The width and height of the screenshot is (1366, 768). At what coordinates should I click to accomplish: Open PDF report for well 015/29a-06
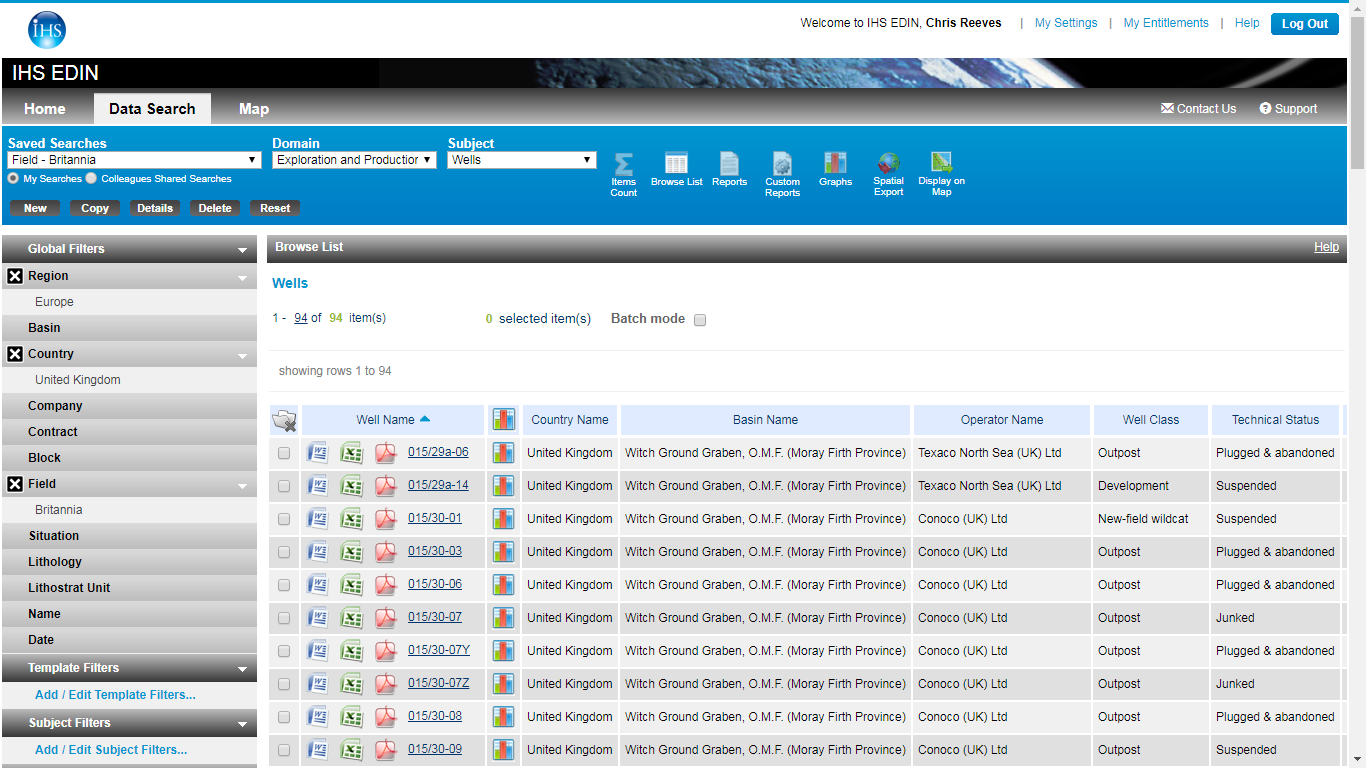[x=385, y=453]
